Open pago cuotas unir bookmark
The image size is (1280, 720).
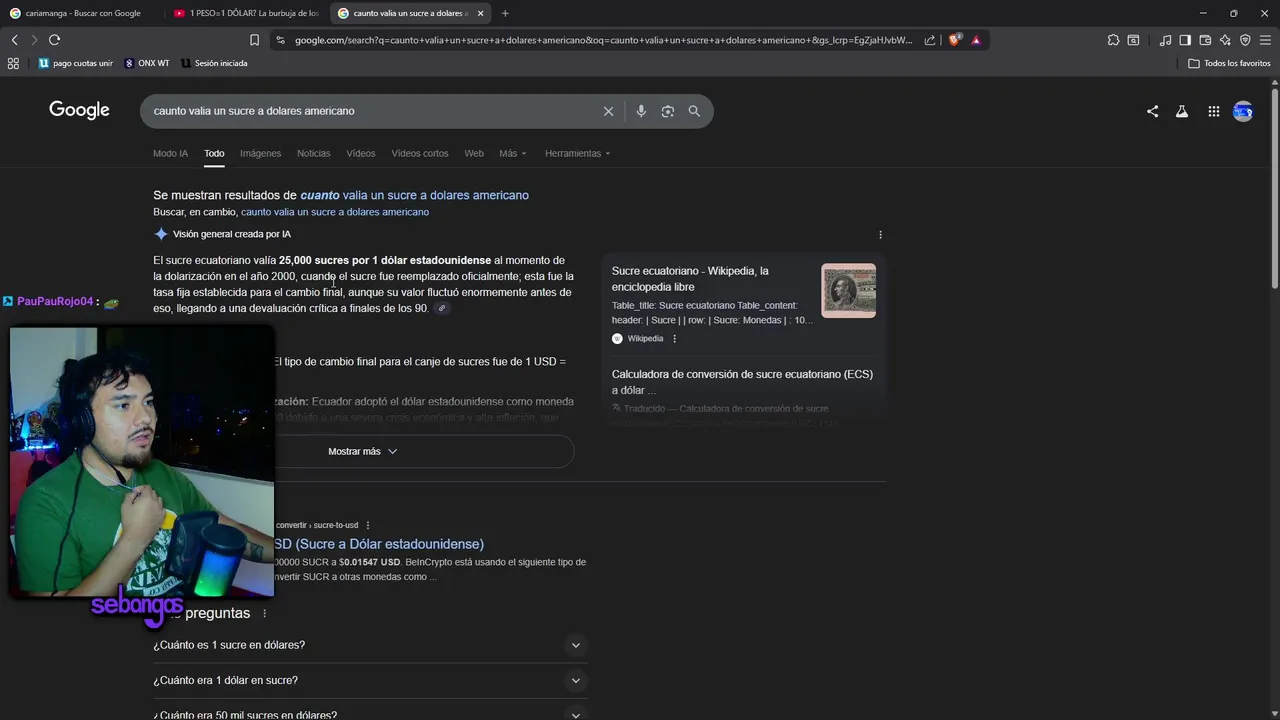pyautogui.click(x=76, y=63)
